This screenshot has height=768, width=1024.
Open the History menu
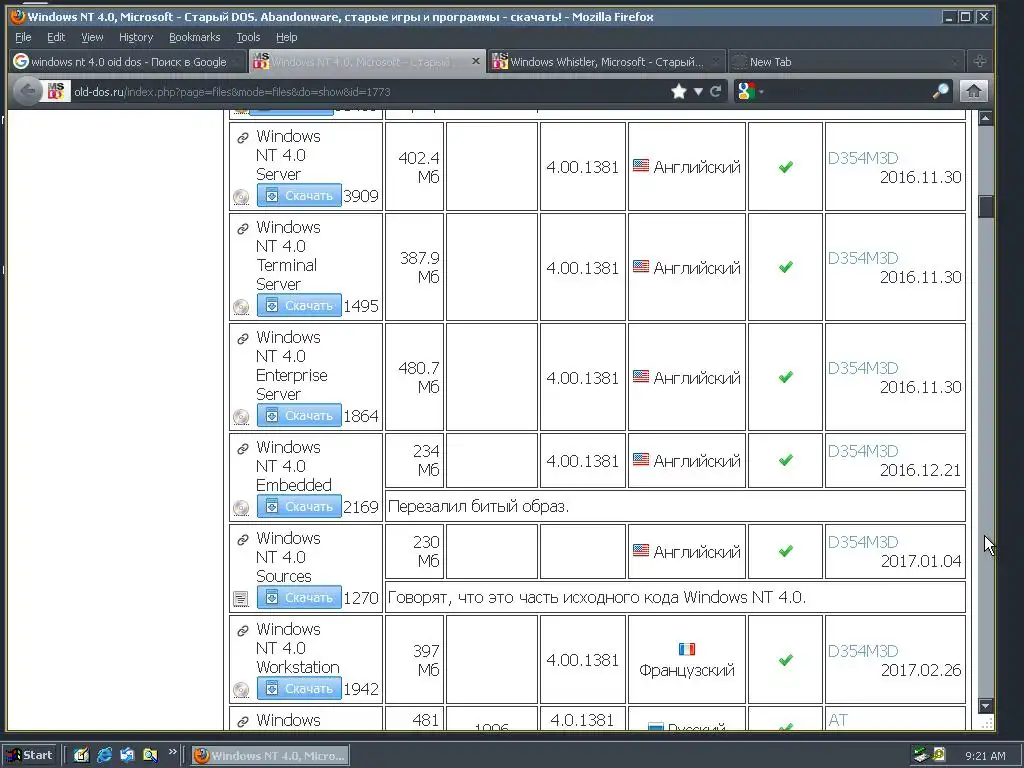coord(136,37)
